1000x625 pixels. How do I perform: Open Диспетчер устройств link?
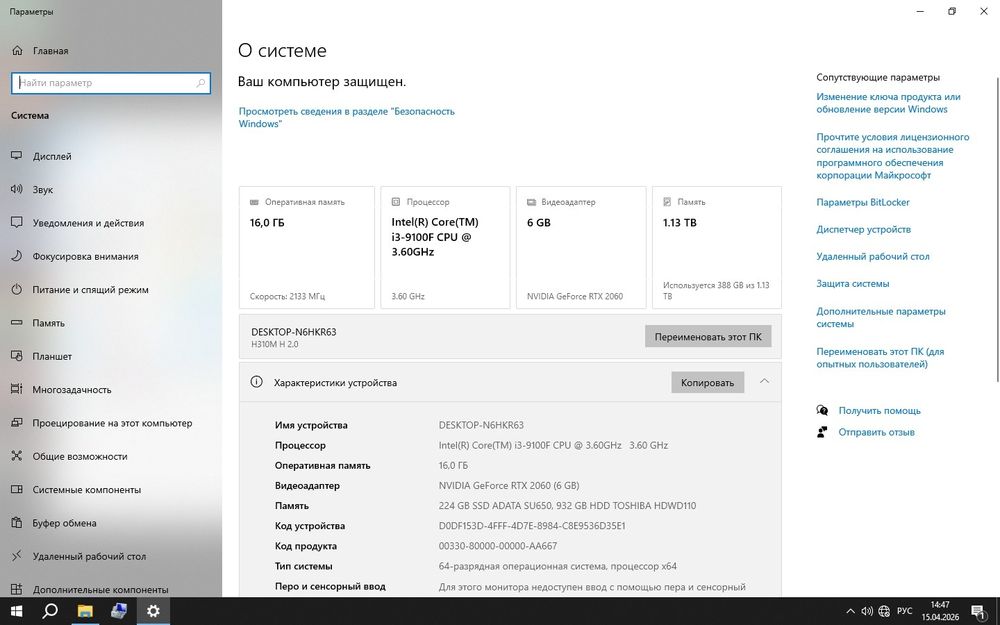coord(864,229)
